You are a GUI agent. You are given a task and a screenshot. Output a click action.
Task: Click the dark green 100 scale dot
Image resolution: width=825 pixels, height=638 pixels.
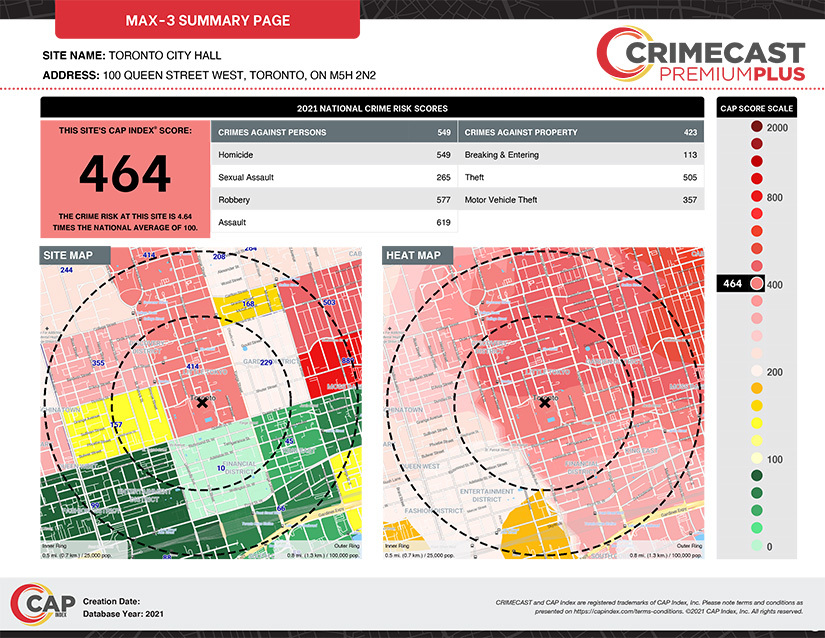tap(757, 475)
